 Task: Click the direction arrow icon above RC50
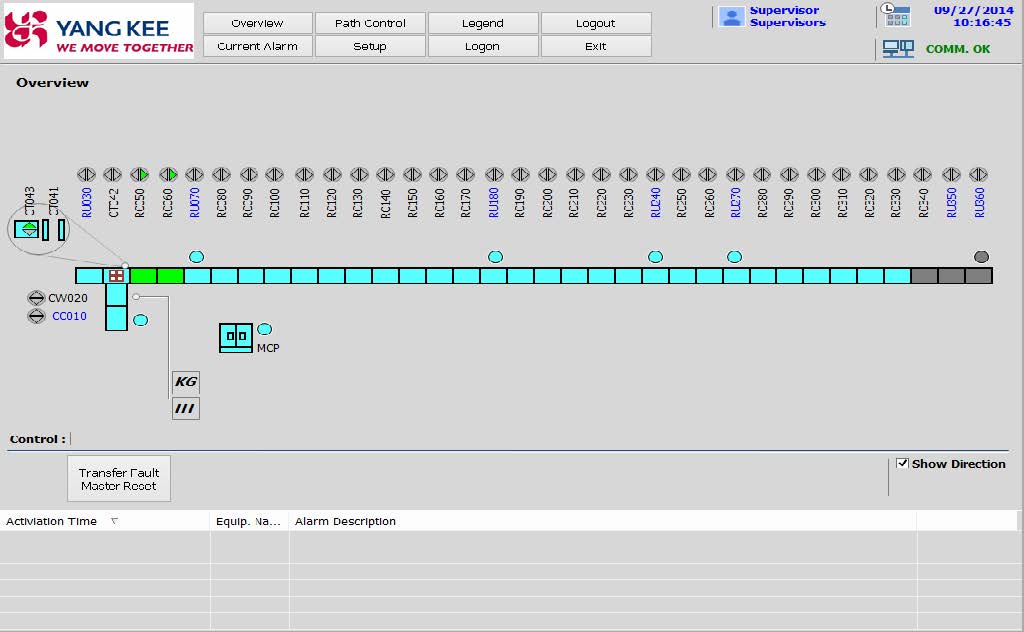[140, 175]
